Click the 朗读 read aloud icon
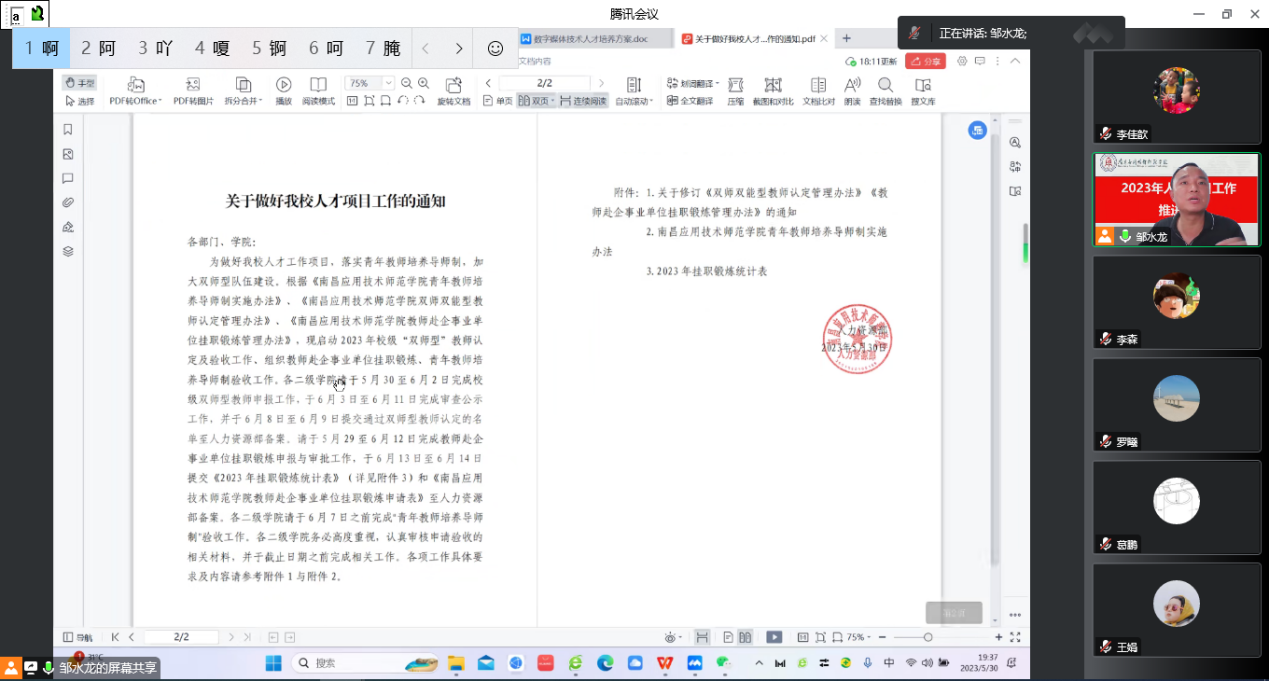Screen dimensions: 1269x681 pos(852,91)
